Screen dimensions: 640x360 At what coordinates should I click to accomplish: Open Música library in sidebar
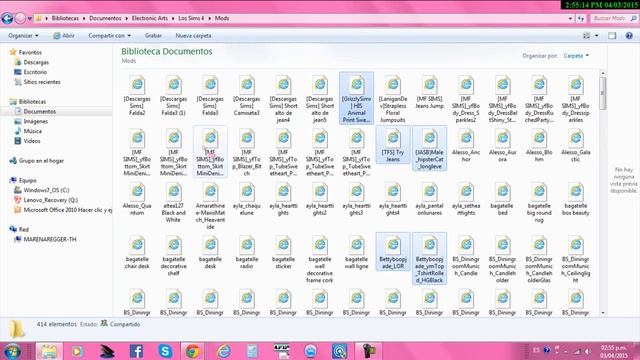point(33,131)
